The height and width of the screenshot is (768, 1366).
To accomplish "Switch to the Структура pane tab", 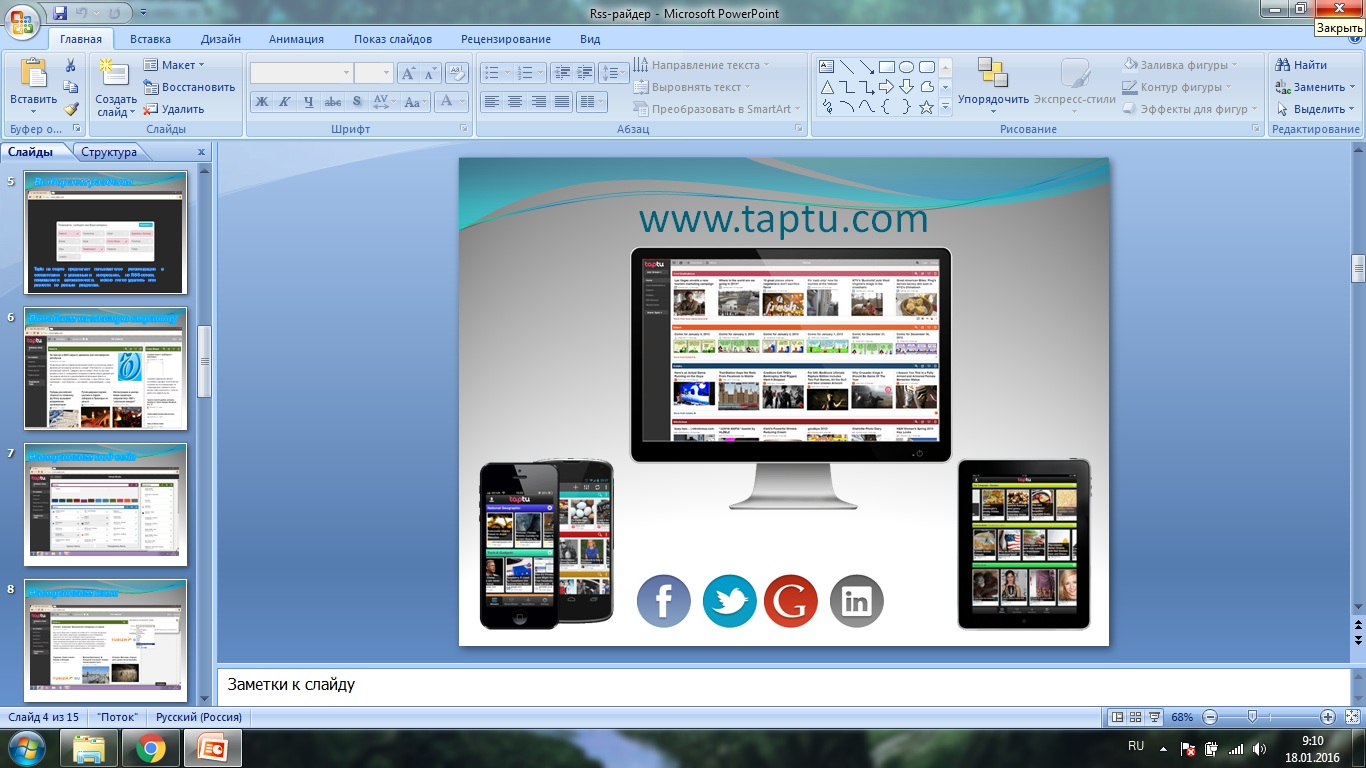I will pos(109,152).
